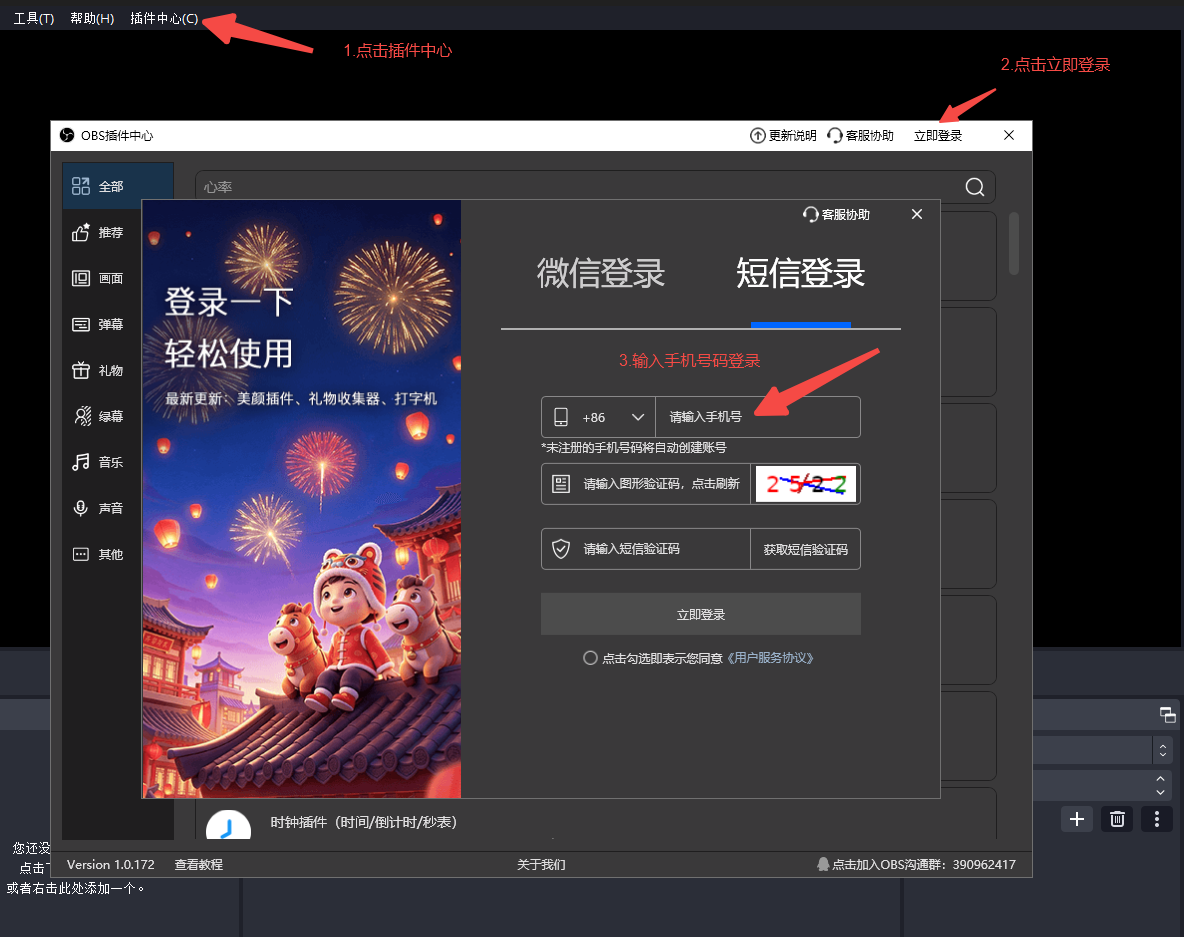Open the 《用户服务协议》 link
The height and width of the screenshot is (937, 1184).
[x=769, y=658]
